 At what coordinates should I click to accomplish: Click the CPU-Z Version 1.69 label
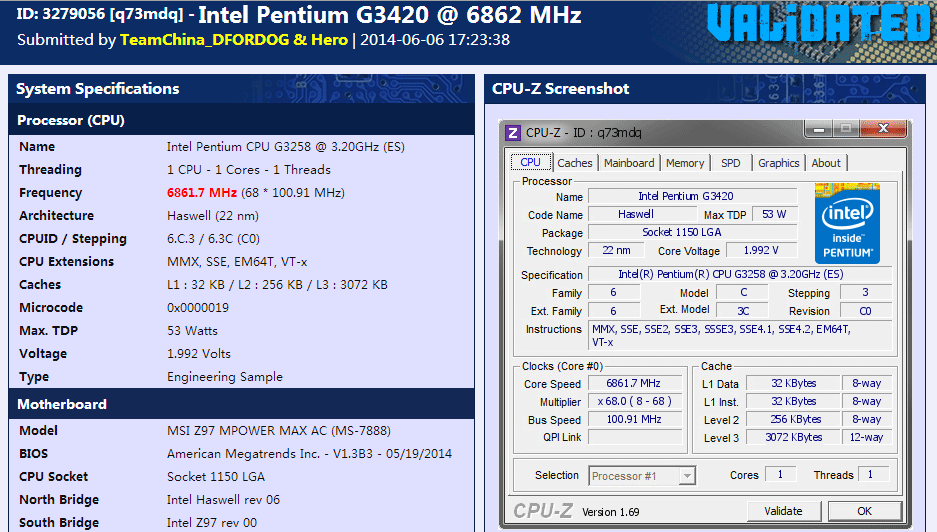coord(611,512)
